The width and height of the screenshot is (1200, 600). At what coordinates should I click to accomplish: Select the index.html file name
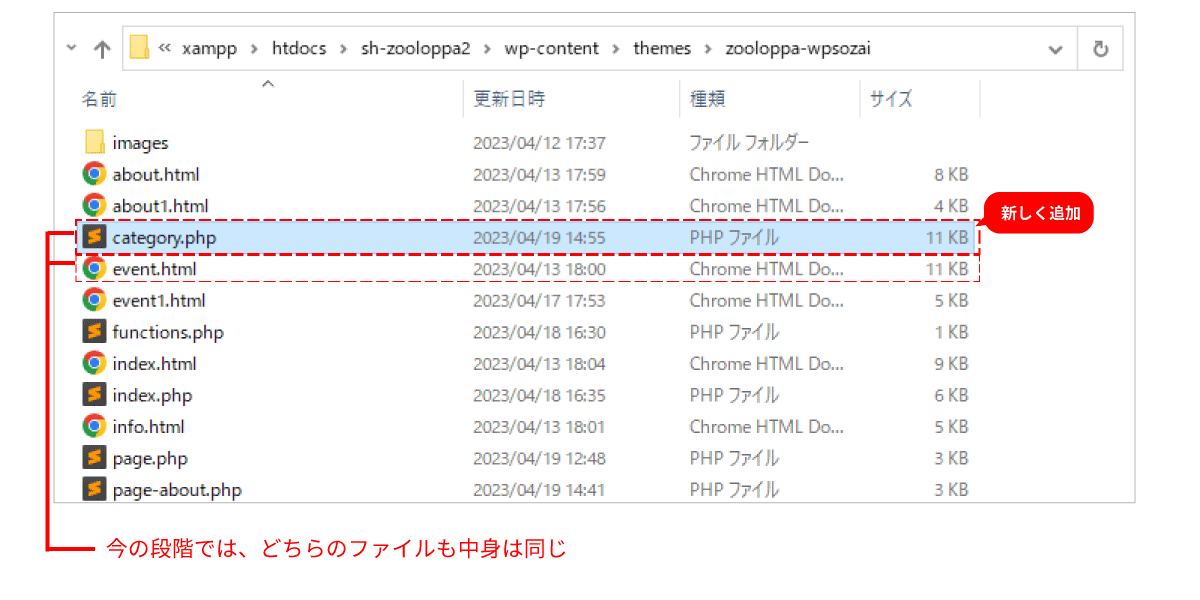[154, 363]
